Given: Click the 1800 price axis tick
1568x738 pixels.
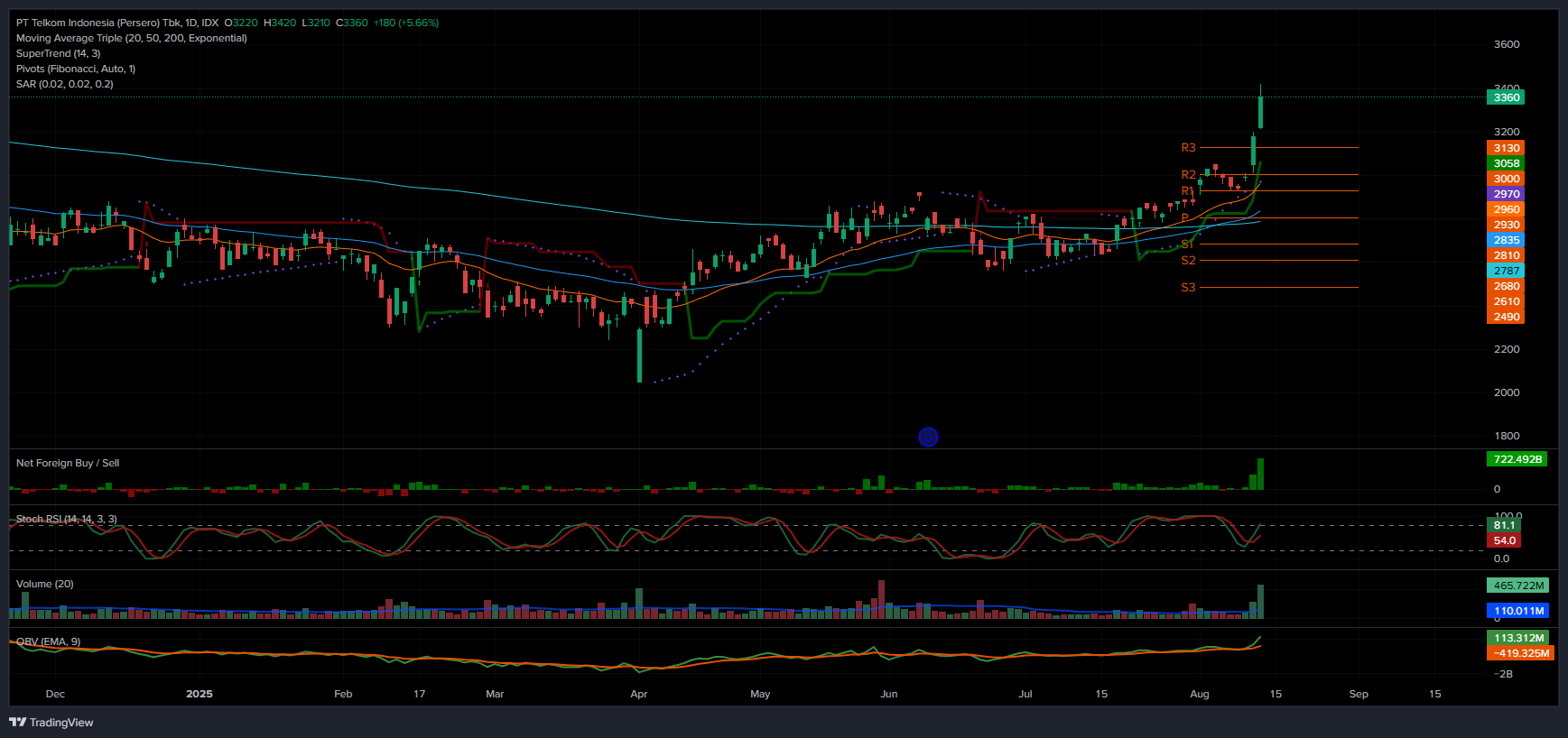Looking at the screenshot, I should pyautogui.click(x=1507, y=436).
